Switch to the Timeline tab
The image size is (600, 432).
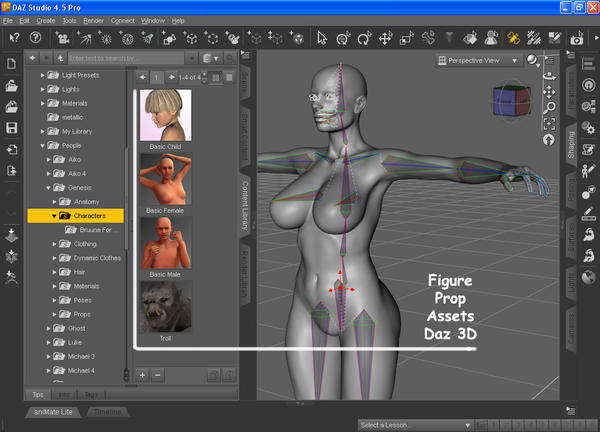click(x=108, y=412)
